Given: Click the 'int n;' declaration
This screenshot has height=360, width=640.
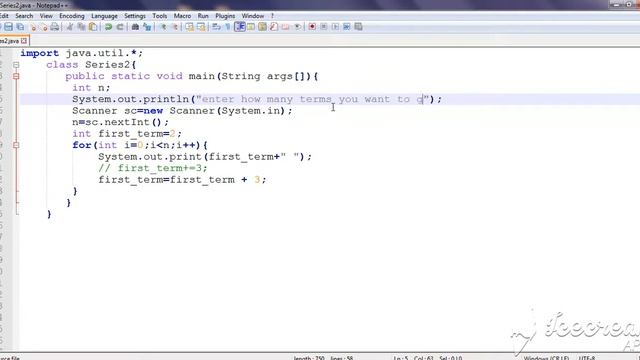Looking at the screenshot, I should coord(91,88).
